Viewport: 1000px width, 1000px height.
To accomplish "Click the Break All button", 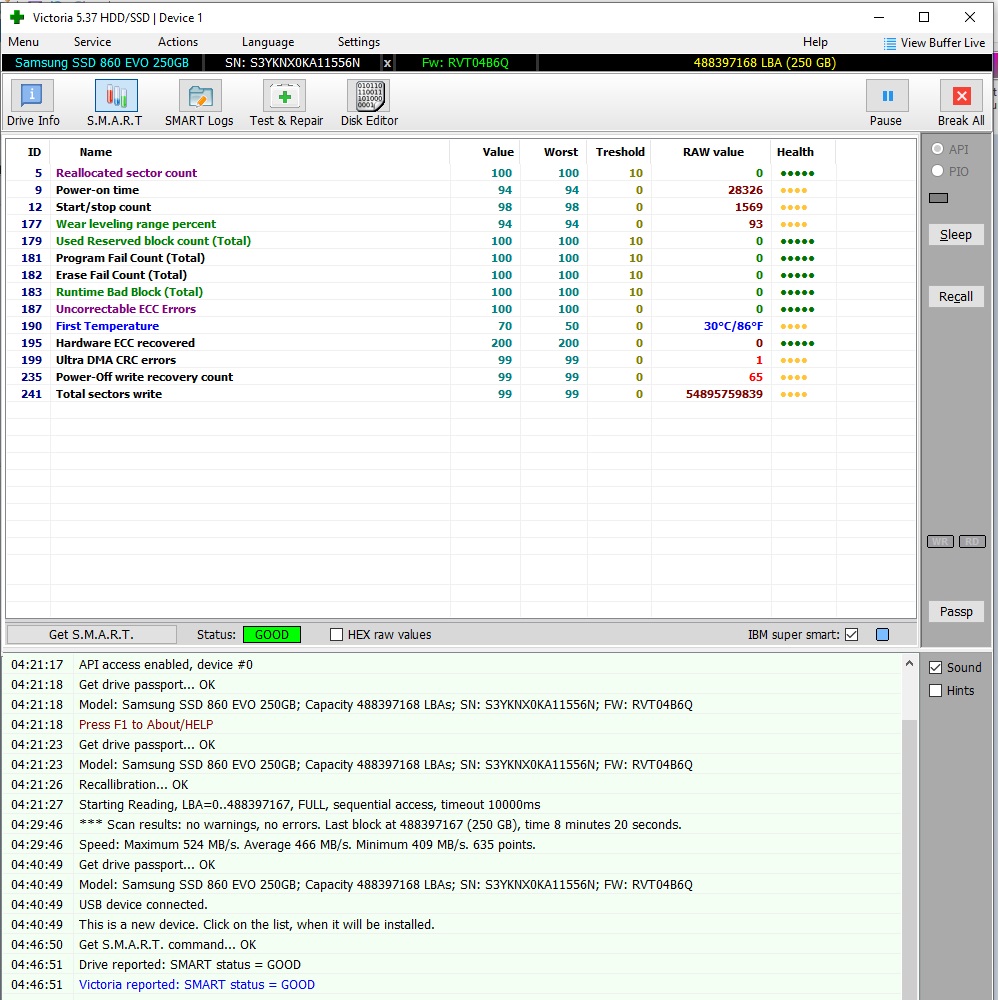I will [961, 103].
